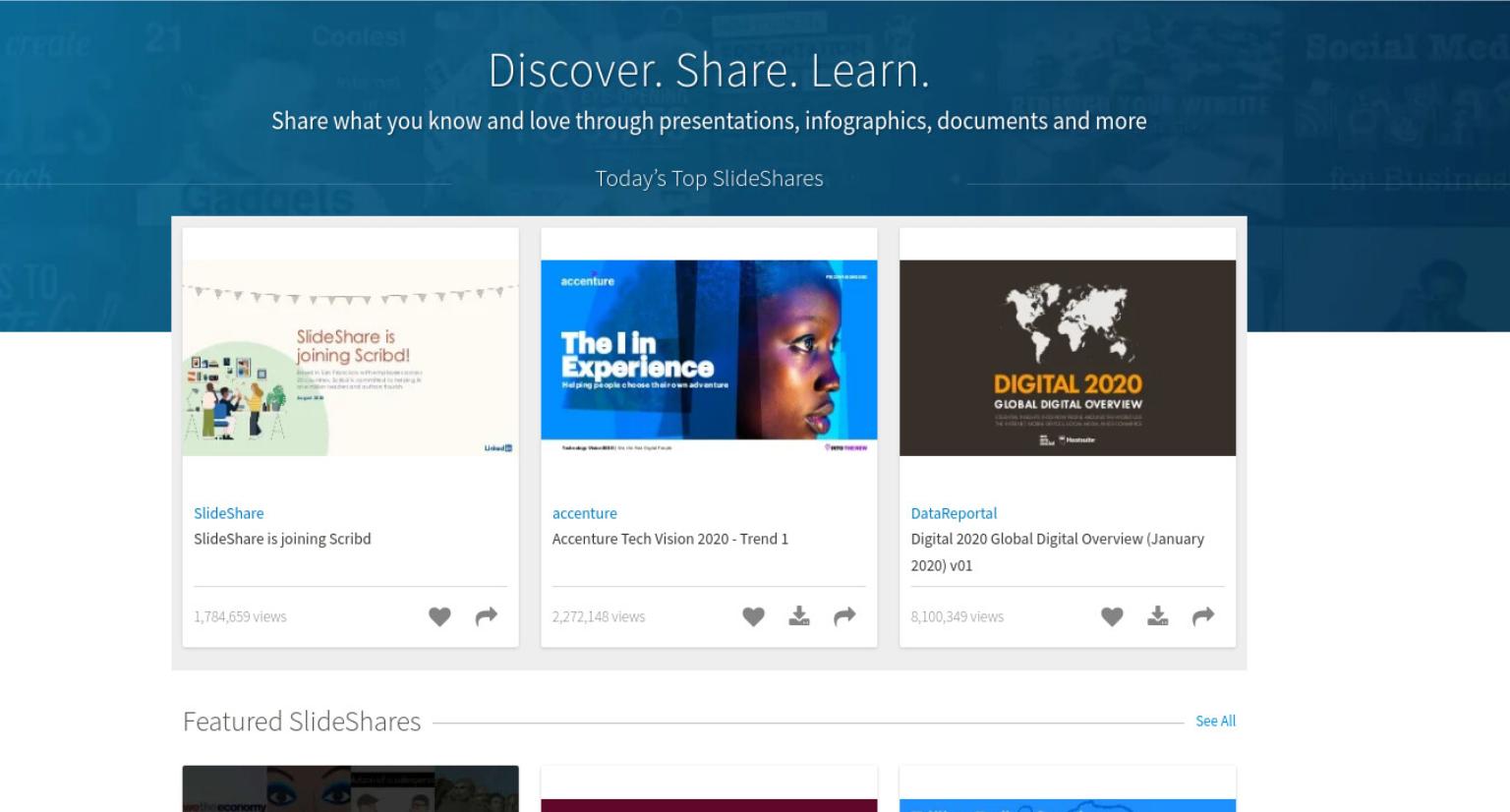Open 'Accenture Tech Vision 2020 - Trend 1' title
Screen dimensions: 1510x812
tap(670, 539)
